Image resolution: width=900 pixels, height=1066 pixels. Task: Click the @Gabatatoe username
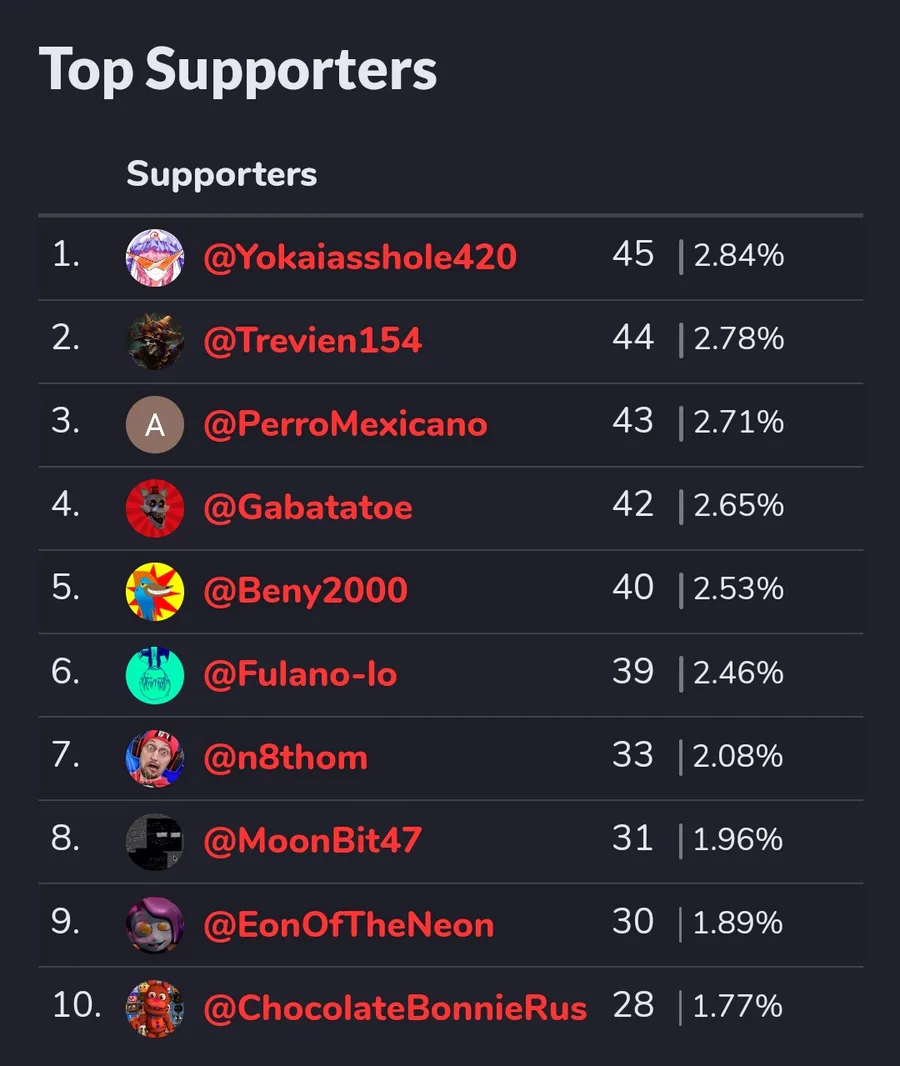tap(308, 508)
